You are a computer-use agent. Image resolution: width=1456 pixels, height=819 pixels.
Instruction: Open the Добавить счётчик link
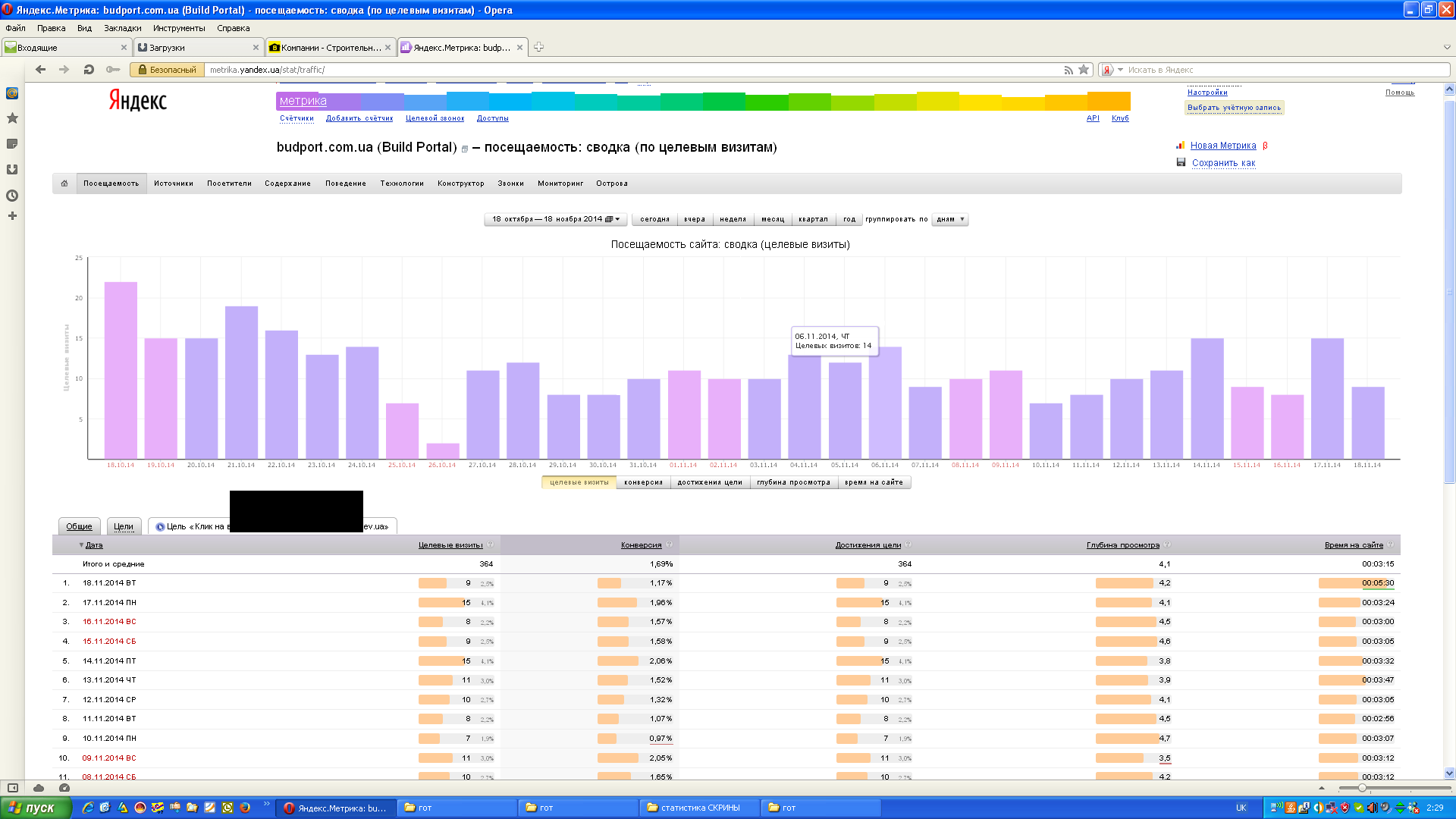(359, 118)
